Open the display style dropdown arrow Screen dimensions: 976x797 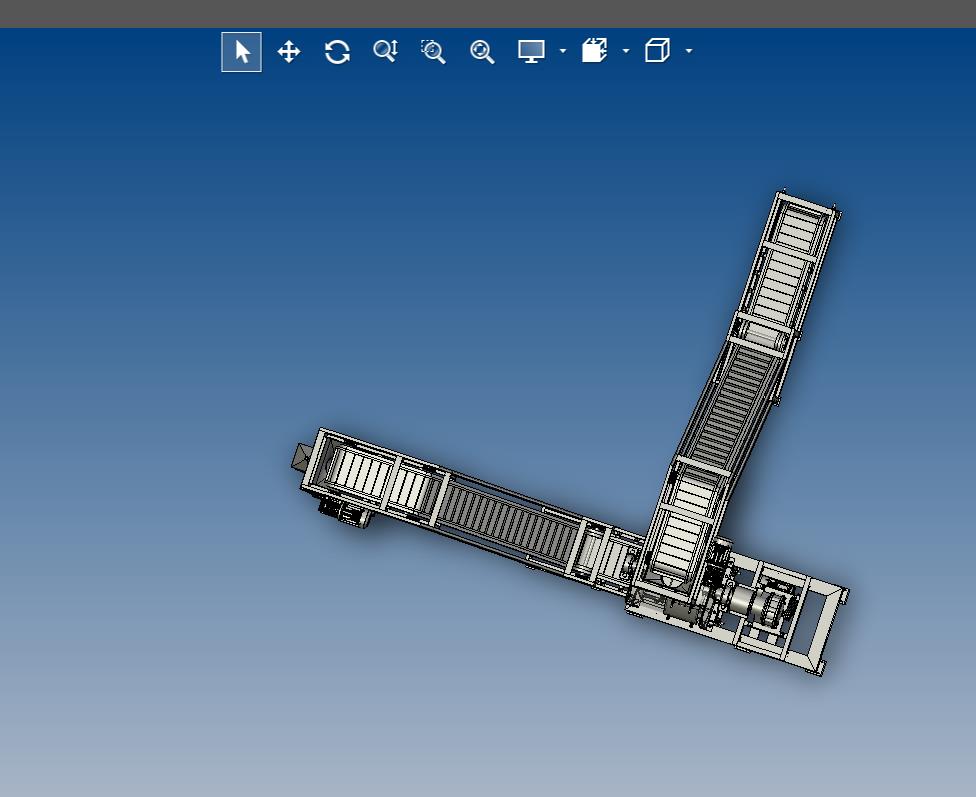563,51
